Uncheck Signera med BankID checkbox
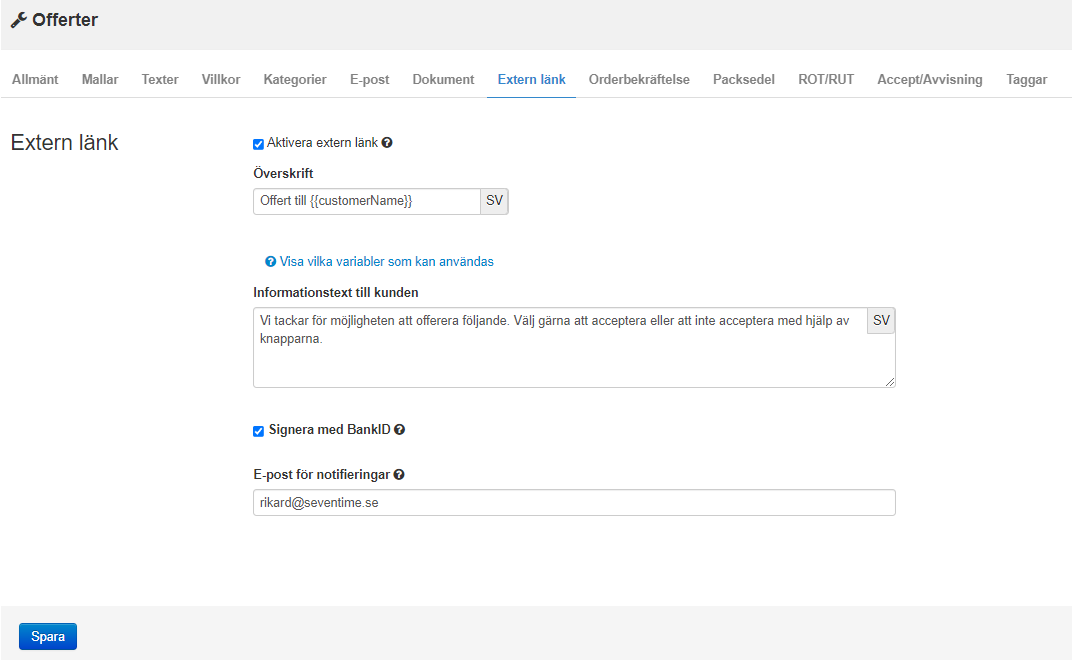This screenshot has height=660, width=1072. click(258, 431)
